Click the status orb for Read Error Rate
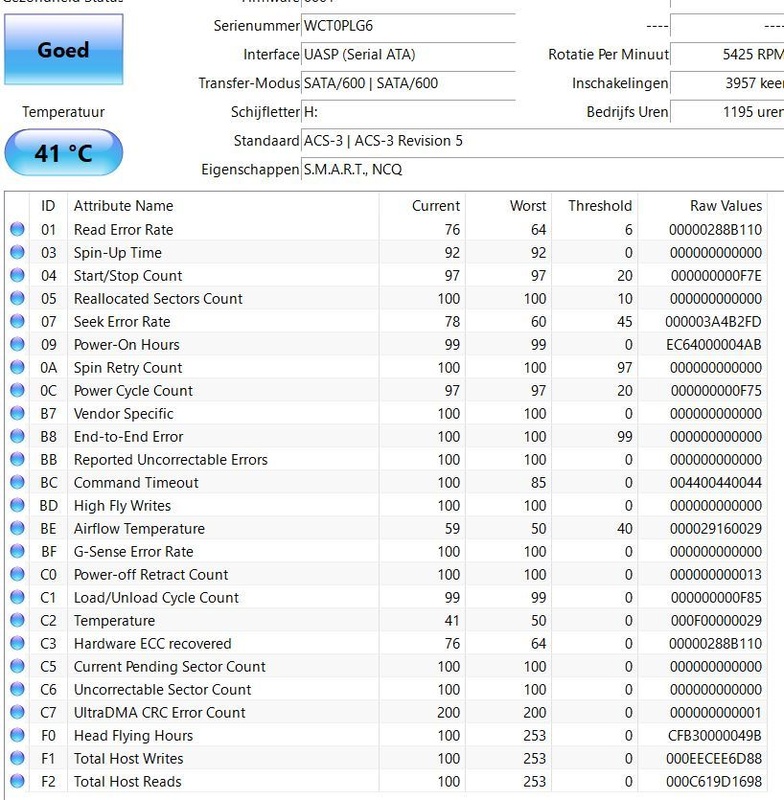 [x=17, y=229]
